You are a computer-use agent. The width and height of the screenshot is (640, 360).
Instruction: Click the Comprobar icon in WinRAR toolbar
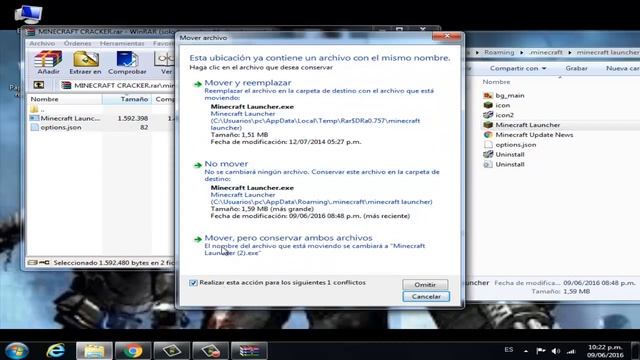pos(127,62)
